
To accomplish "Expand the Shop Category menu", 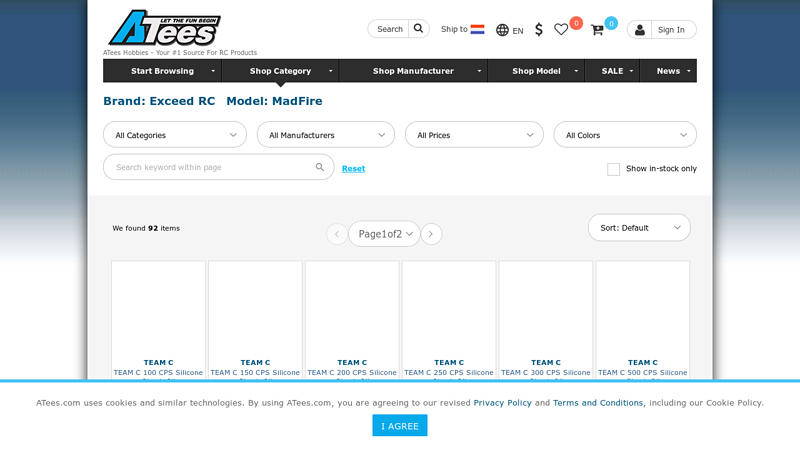I will 281,71.
